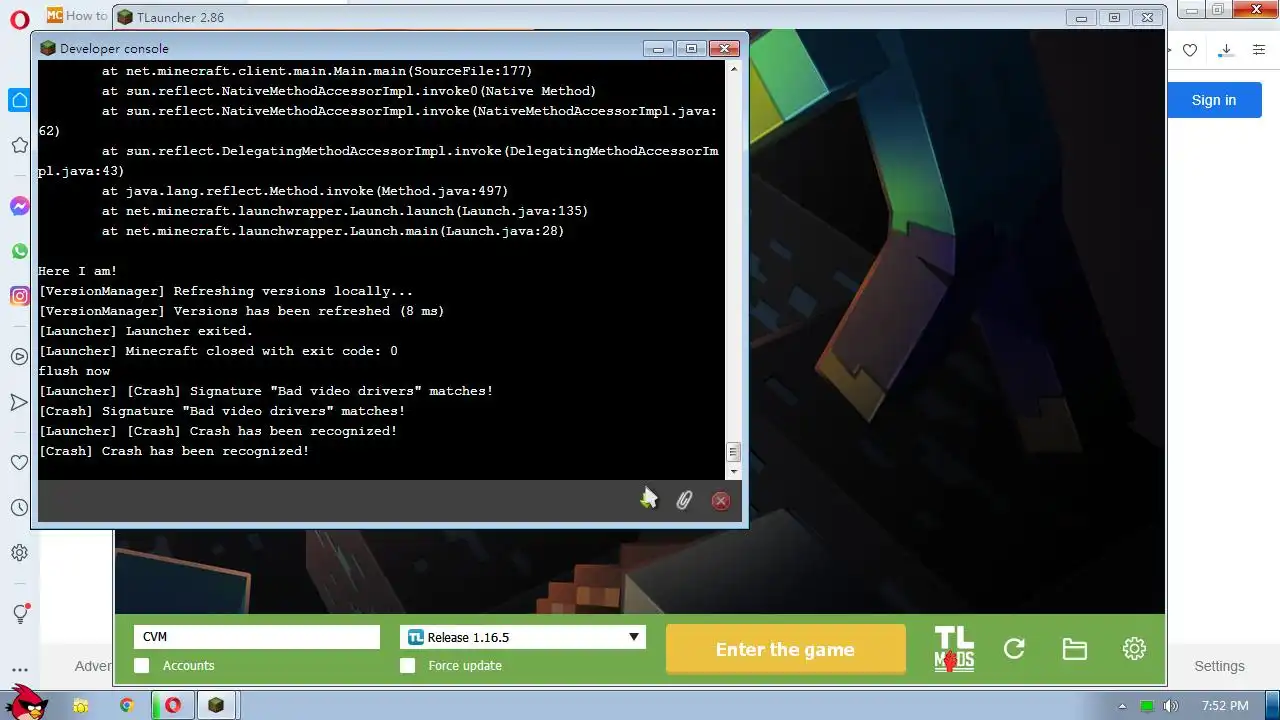This screenshot has width=1280, height=720.
Task: Open the yellow folder taskbar icon
Action: click(81, 706)
